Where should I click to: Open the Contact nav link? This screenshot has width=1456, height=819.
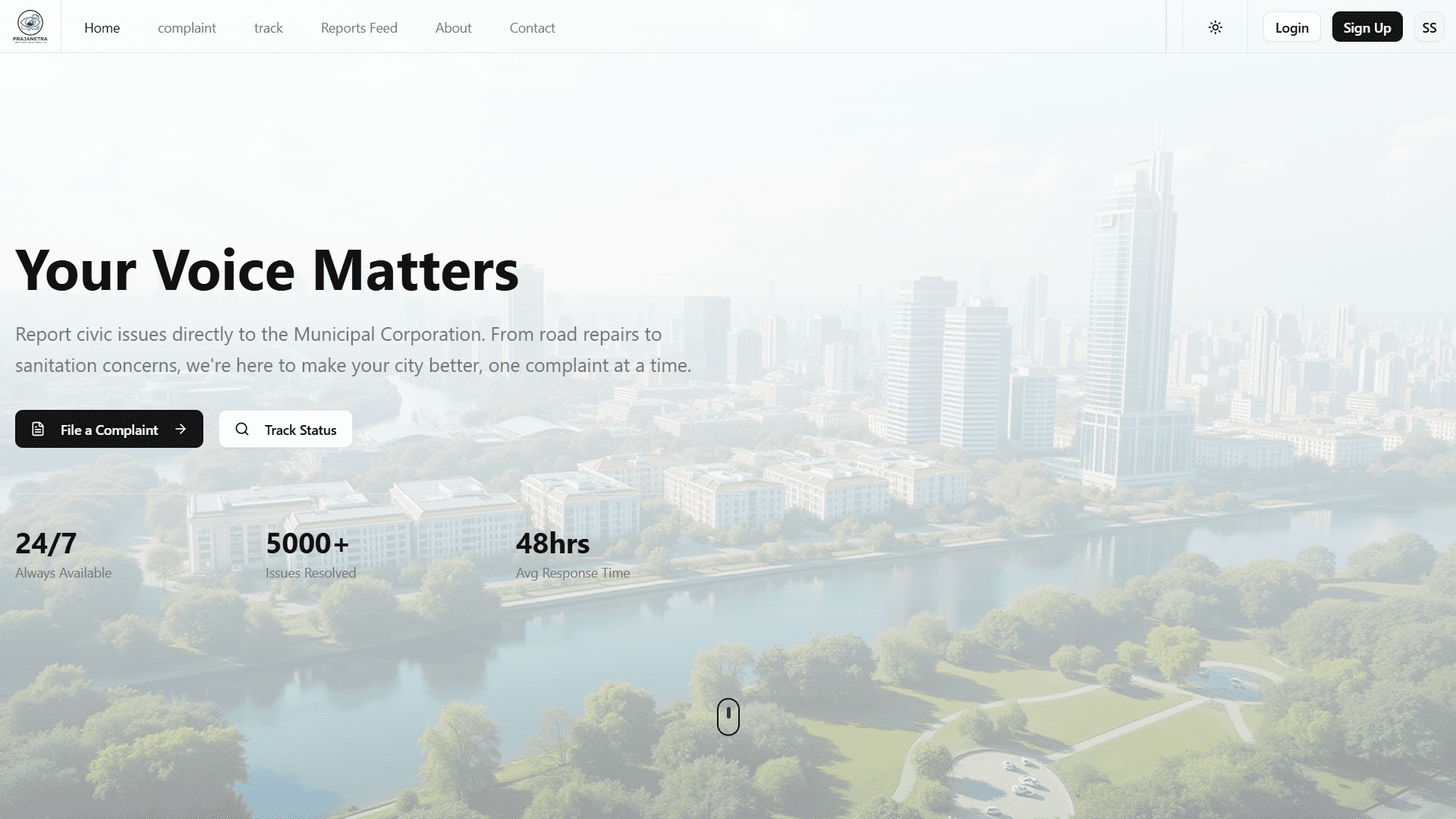tap(532, 27)
